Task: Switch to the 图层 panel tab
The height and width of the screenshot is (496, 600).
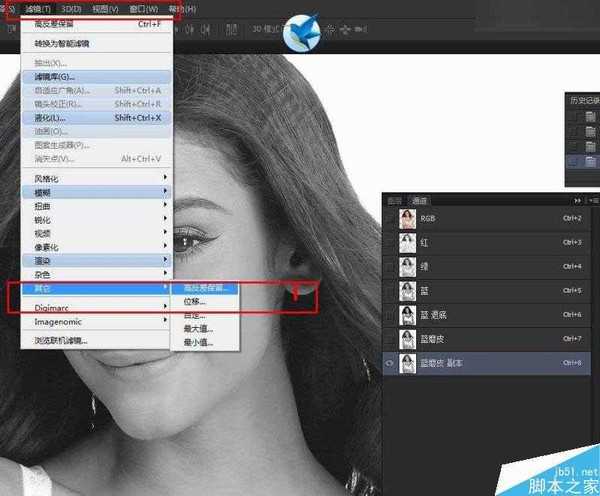Action: pos(395,200)
